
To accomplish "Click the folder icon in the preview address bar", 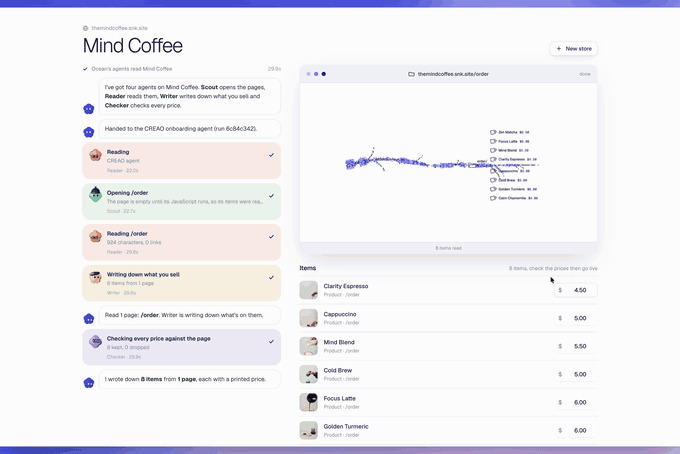I will tap(411, 74).
